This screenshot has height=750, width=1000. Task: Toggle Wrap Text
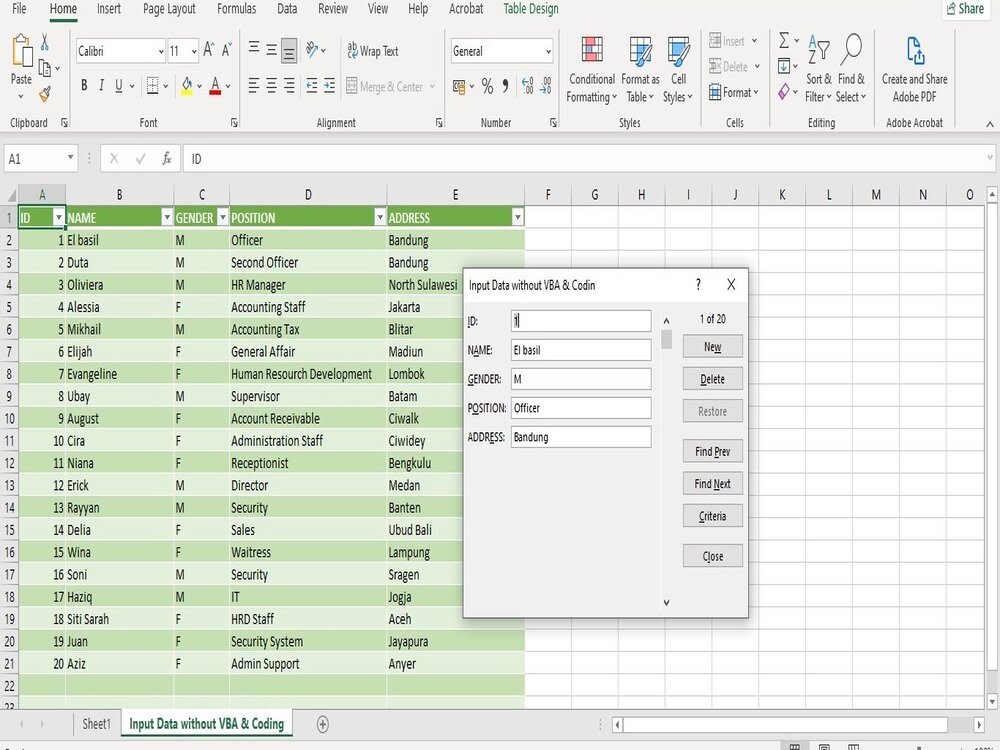[372, 51]
